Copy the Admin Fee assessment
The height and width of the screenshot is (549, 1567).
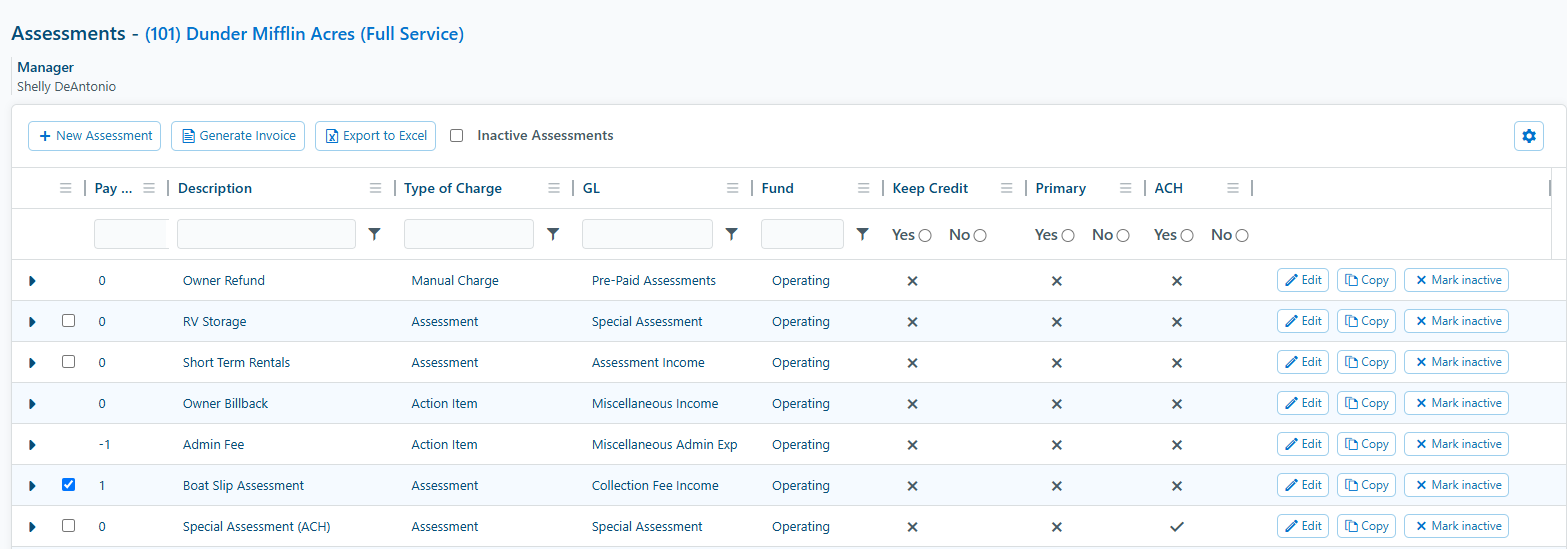tap(1367, 444)
